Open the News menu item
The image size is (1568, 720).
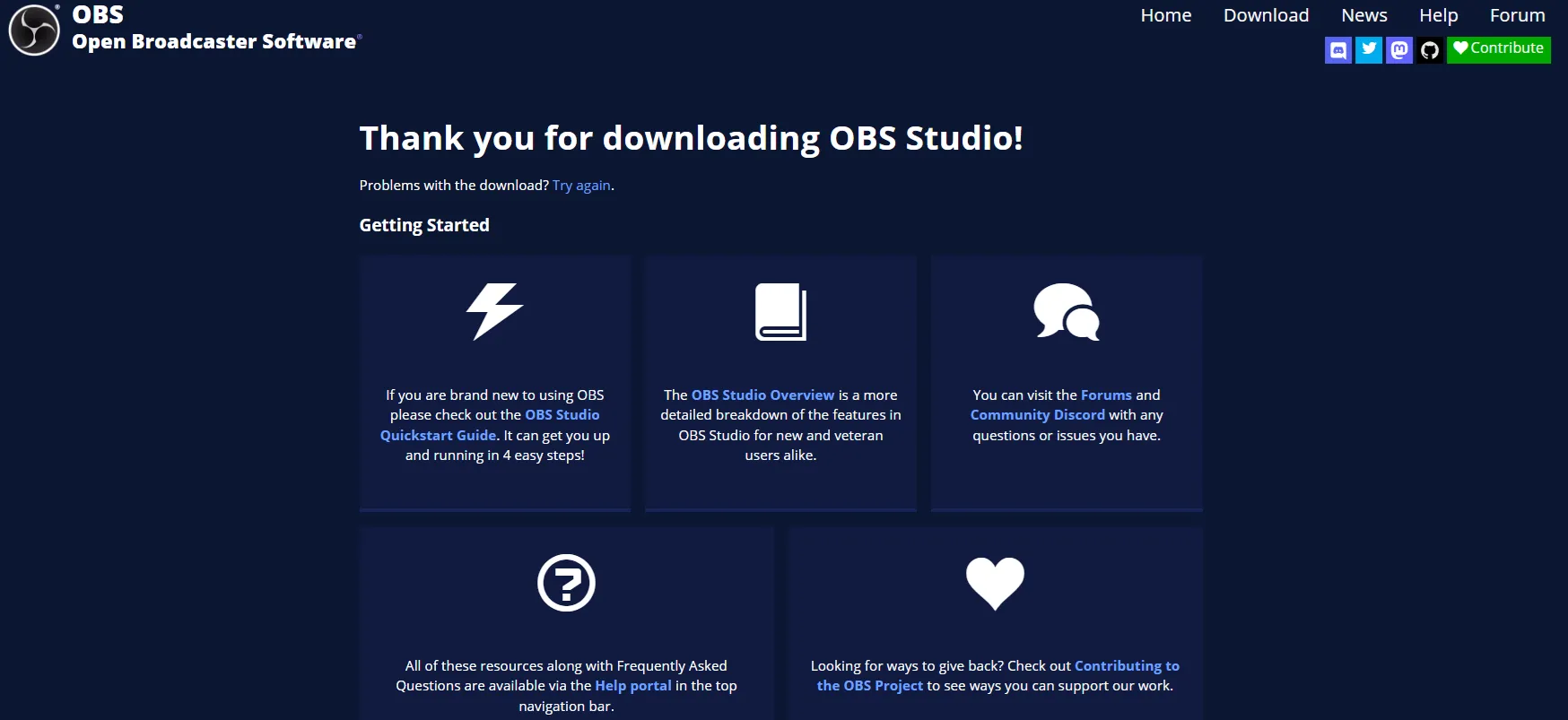tap(1364, 15)
